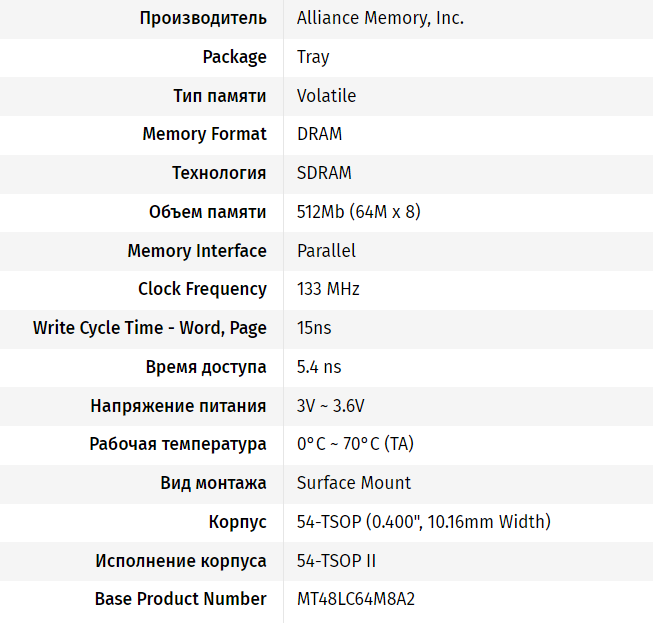Click the 54-TSOP II package value
Viewport: 653px width, 625px height.
click(336, 561)
